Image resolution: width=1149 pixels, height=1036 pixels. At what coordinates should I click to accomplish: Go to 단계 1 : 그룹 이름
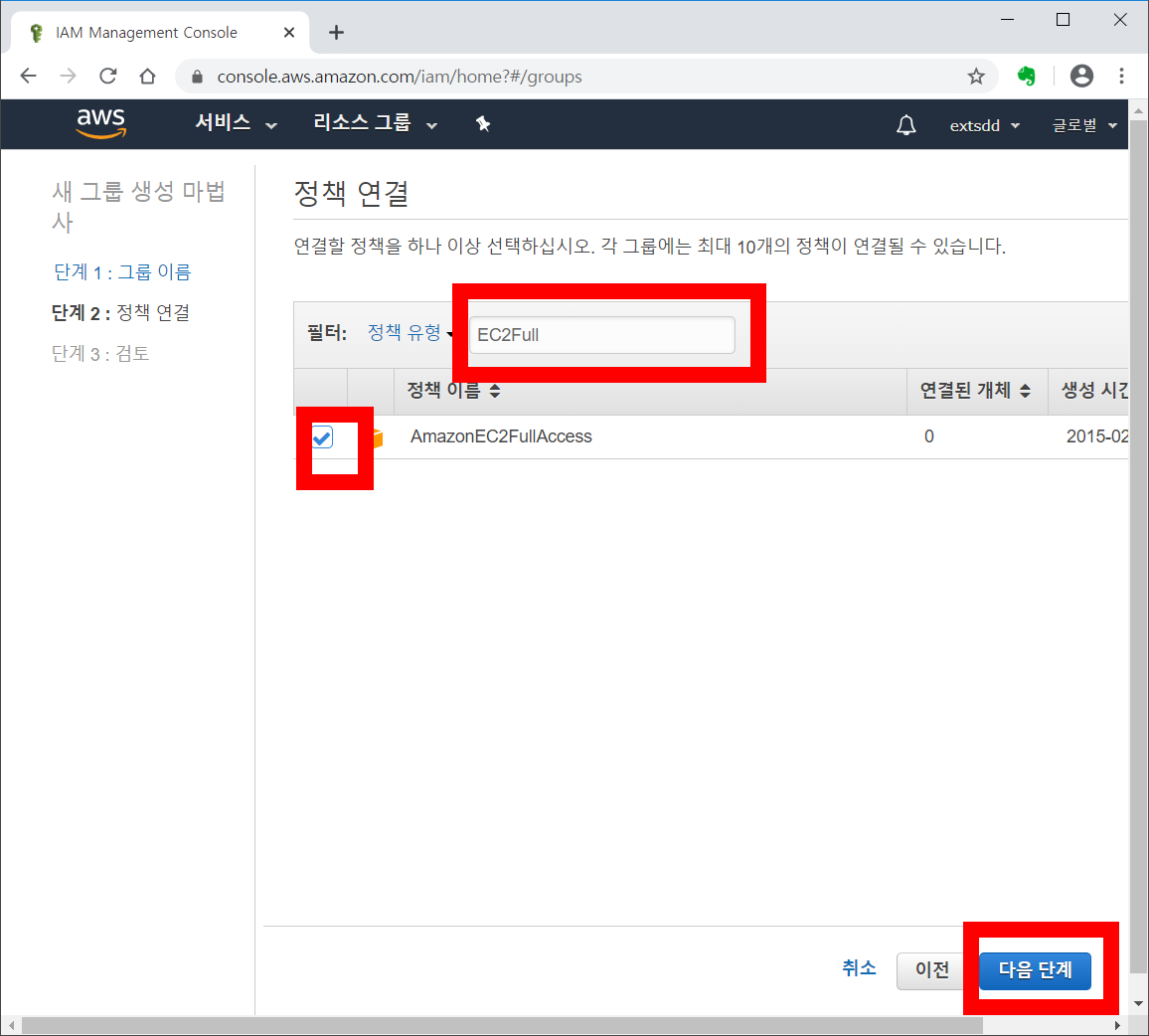[x=122, y=272]
